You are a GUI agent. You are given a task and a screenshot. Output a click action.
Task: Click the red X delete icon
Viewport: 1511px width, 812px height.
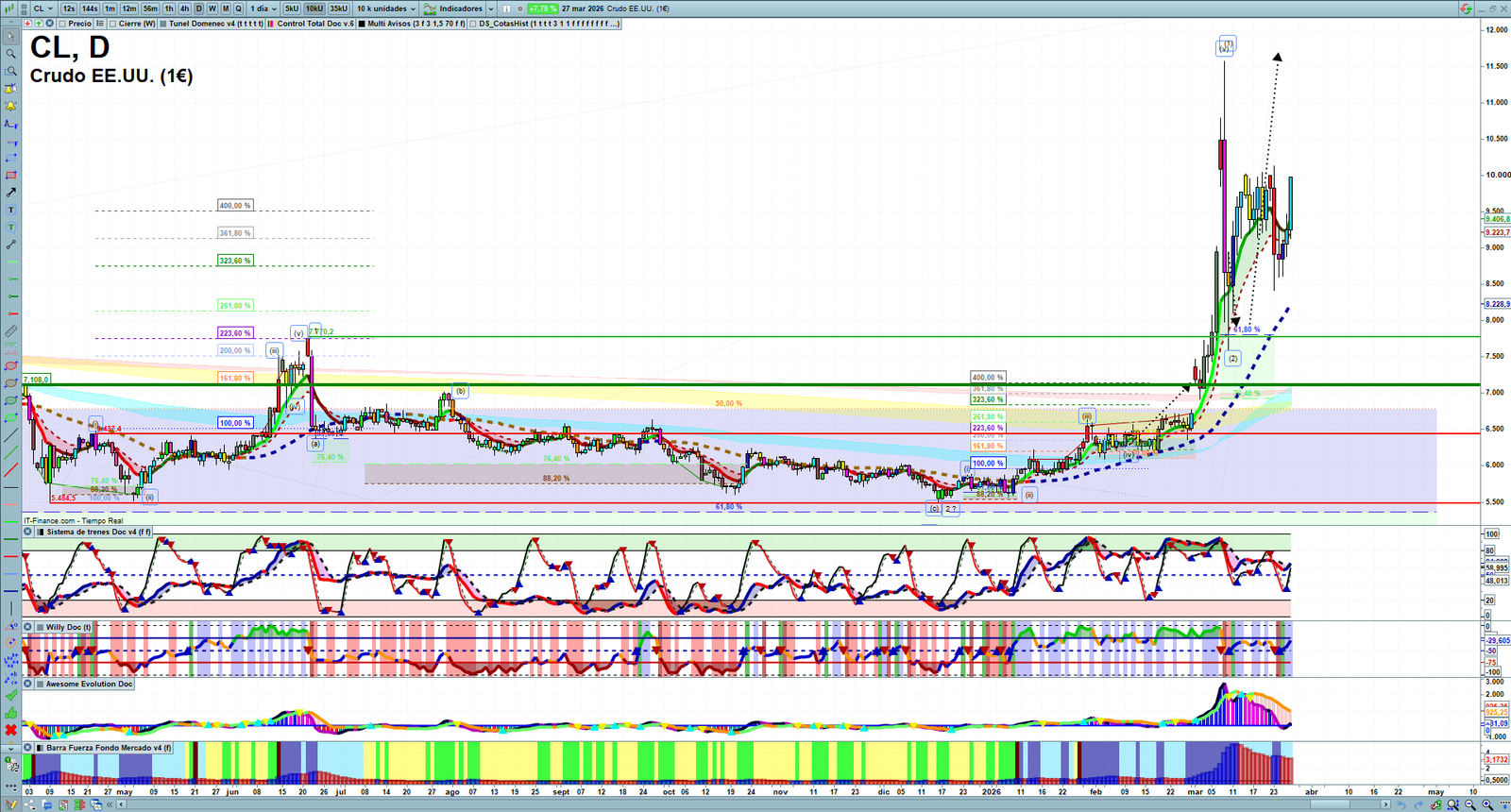pos(10,730)
